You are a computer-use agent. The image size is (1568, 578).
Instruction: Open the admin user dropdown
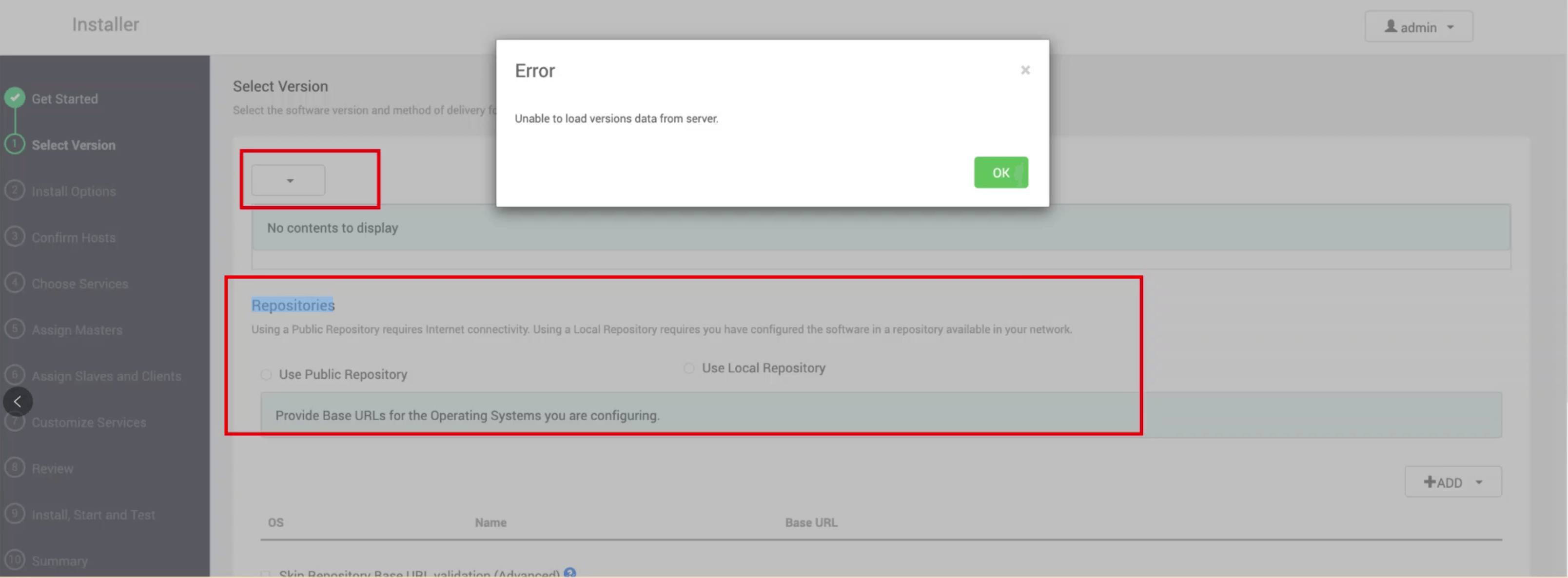tap(1418, 27)
